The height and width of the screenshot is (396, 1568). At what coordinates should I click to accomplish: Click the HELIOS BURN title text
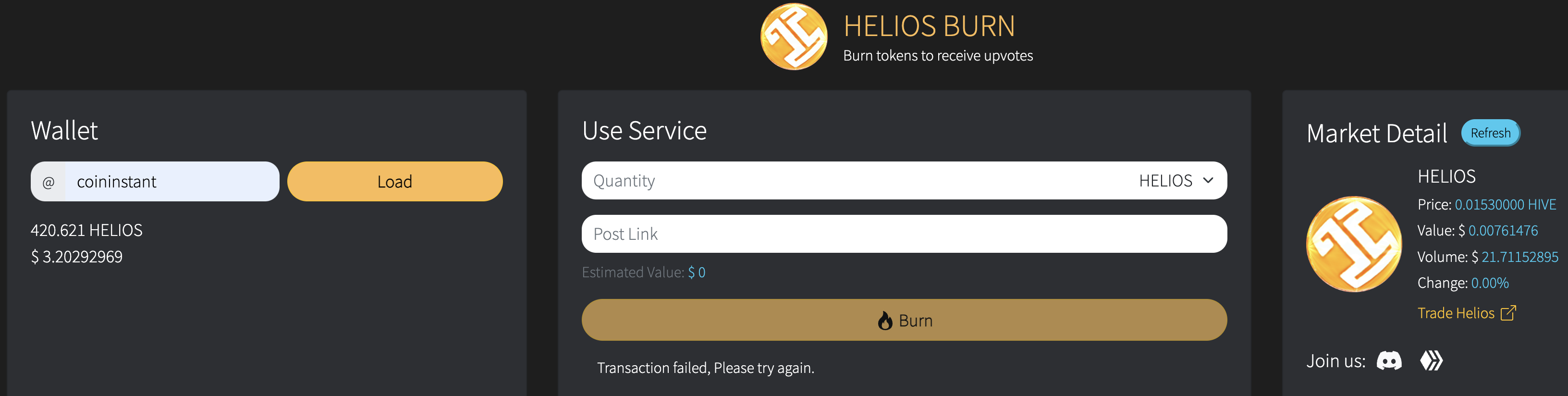(929, 26)
